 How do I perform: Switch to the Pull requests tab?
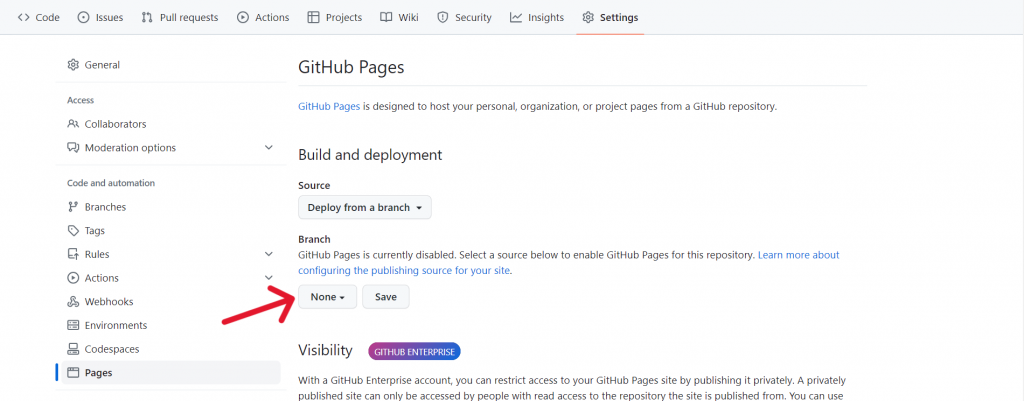[180, 17]
